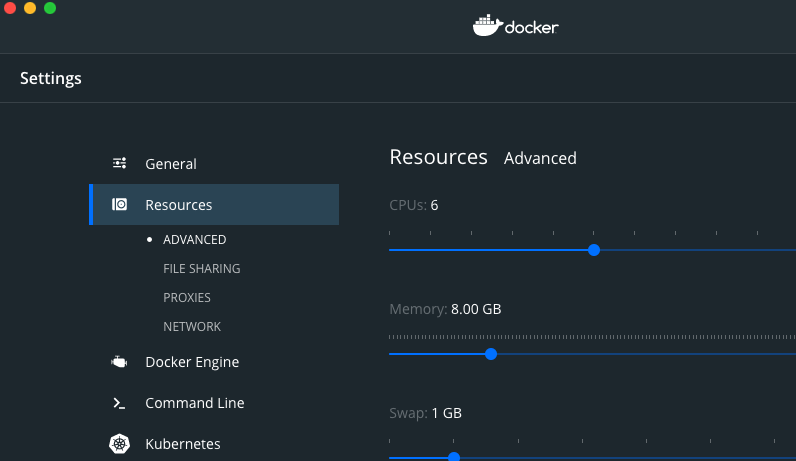Open the Docker Engine settings

[192, 362]
